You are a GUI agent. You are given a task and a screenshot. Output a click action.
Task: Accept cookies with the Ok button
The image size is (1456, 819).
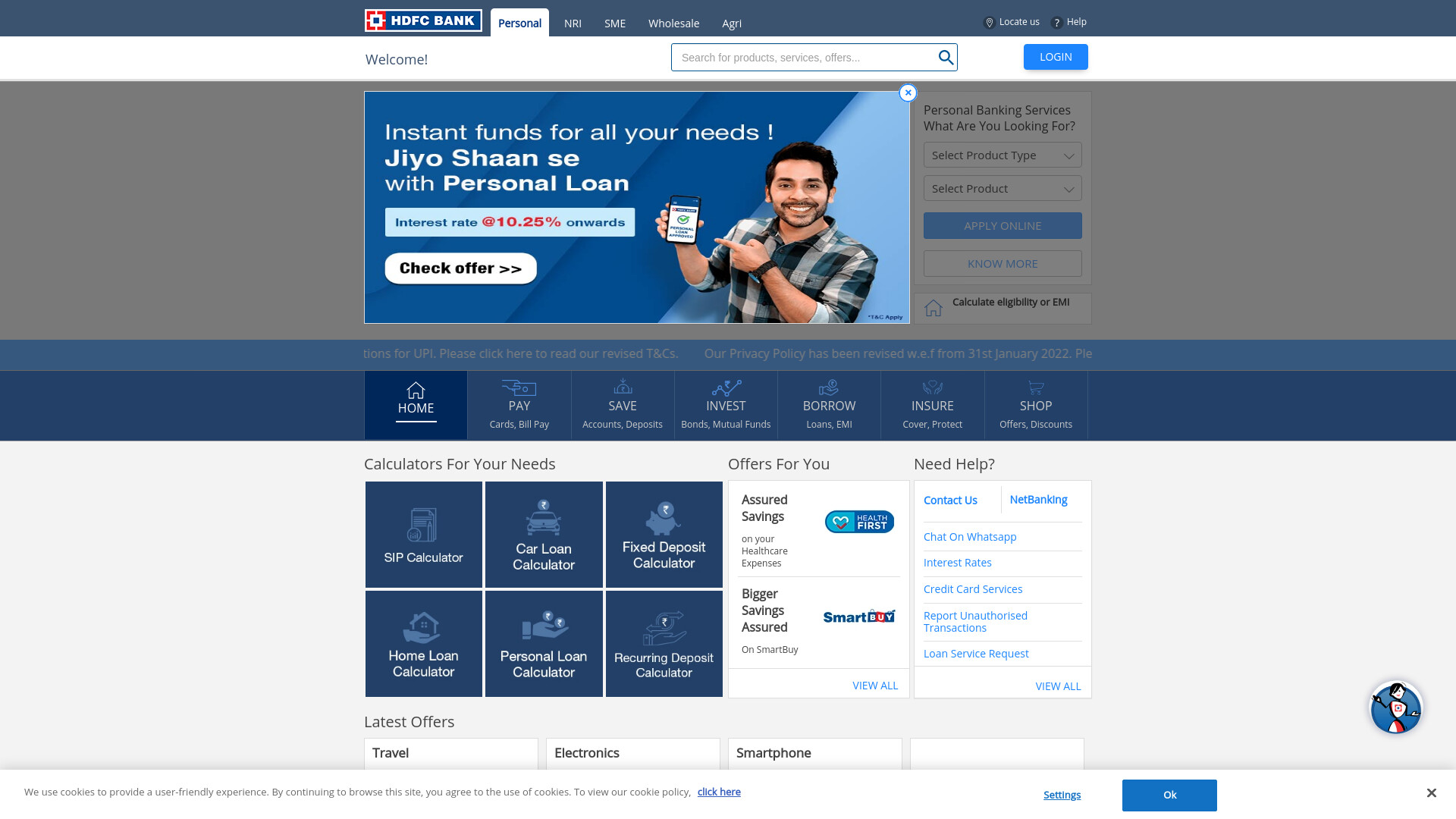click(x=1169, y=795)
